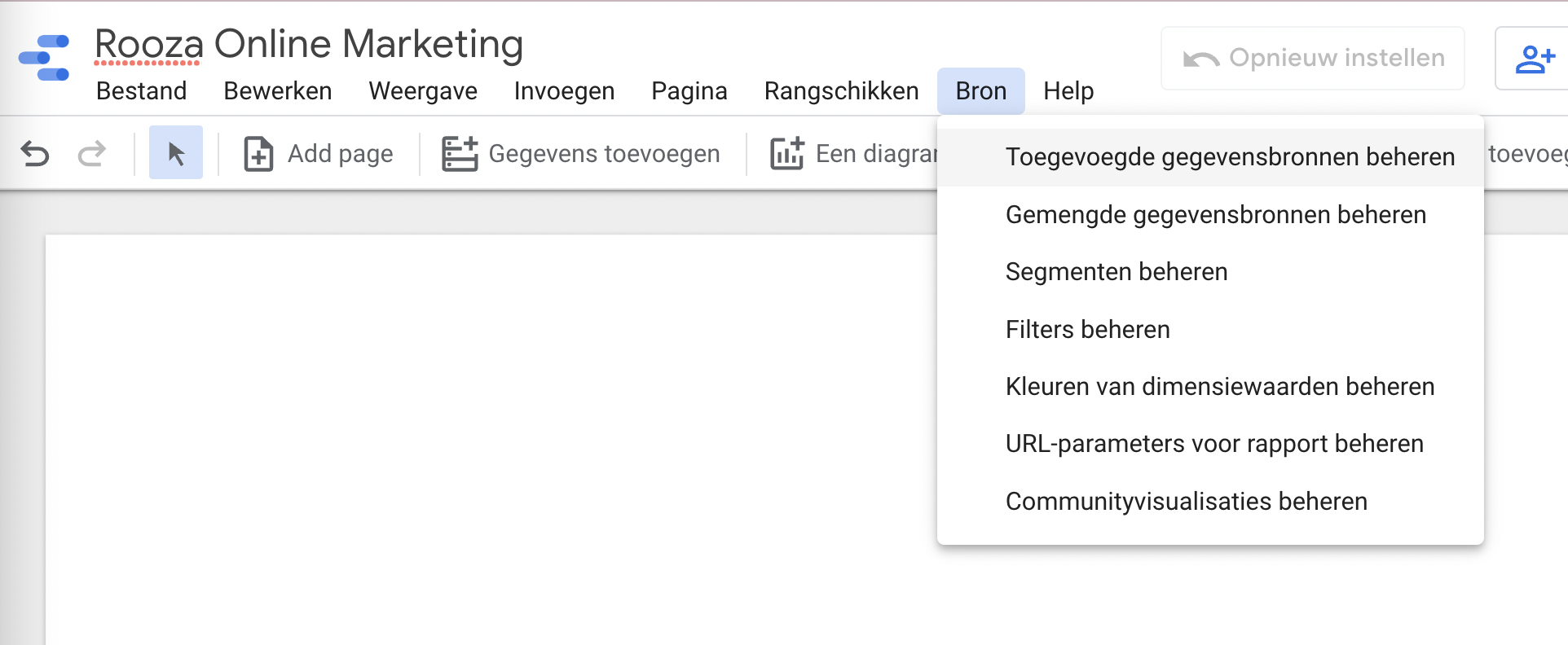
Task: Click the Add page icon
Action: click(x=258, y=153)
